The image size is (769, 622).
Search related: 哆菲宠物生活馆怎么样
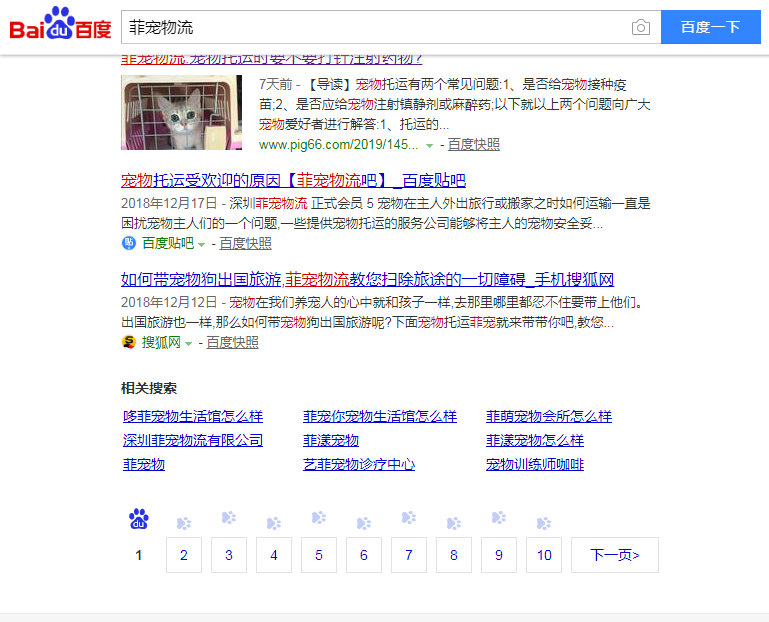[x=193, y=416]
